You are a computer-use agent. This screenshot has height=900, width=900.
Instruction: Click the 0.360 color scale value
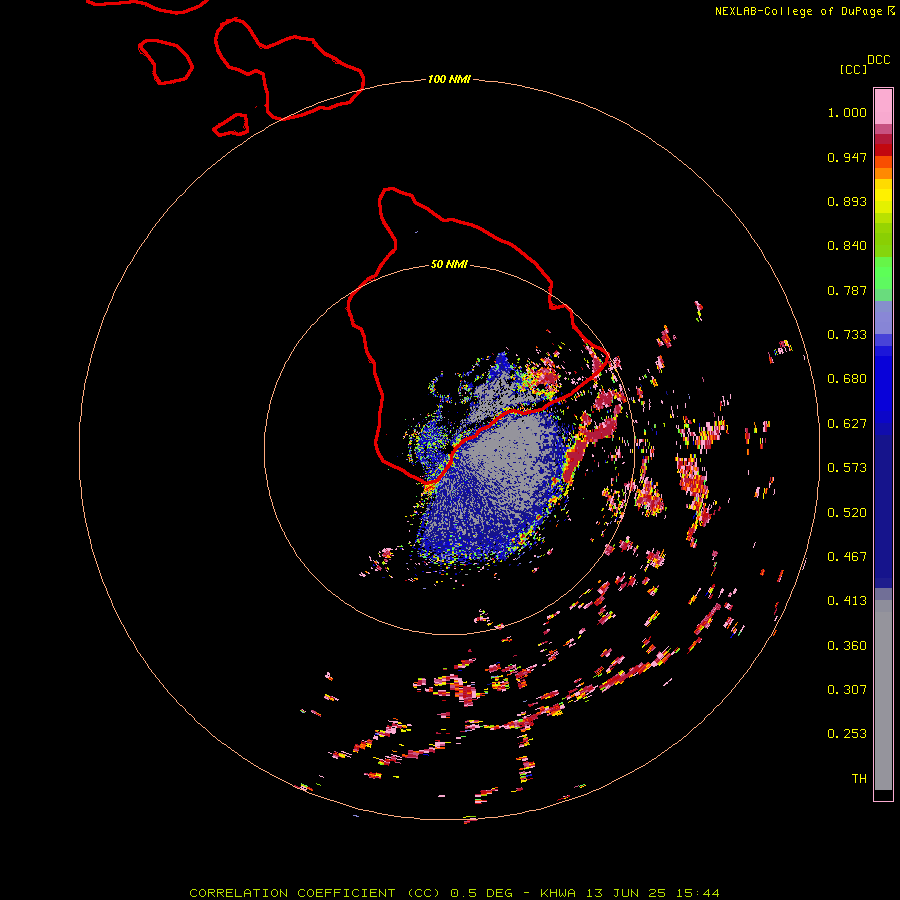pyautogui.click(x=847, y=646)
